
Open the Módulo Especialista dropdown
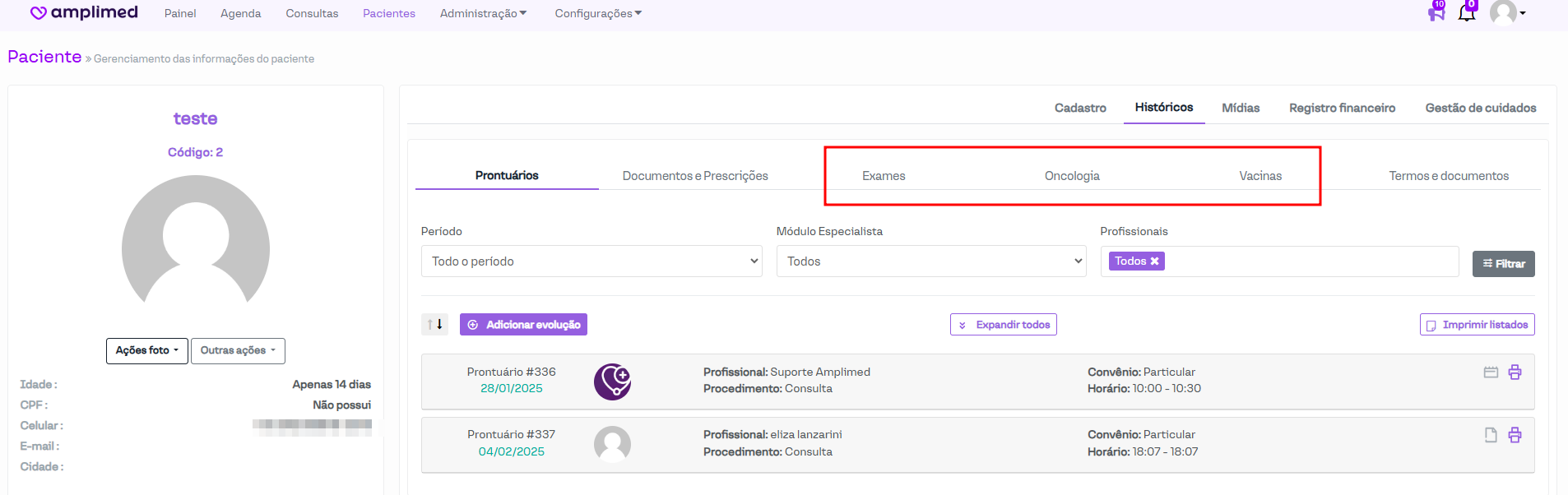[x=930, y=261]
